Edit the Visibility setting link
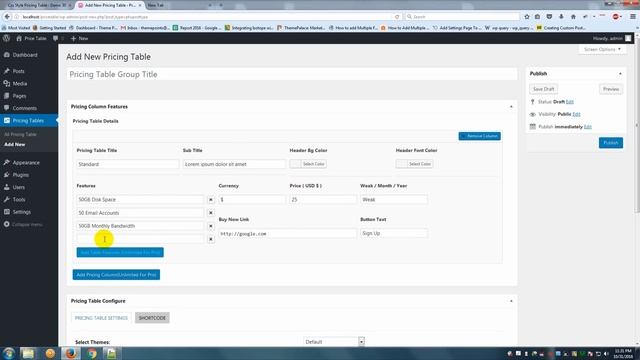The image size is (640, 360). click(576, 114)
